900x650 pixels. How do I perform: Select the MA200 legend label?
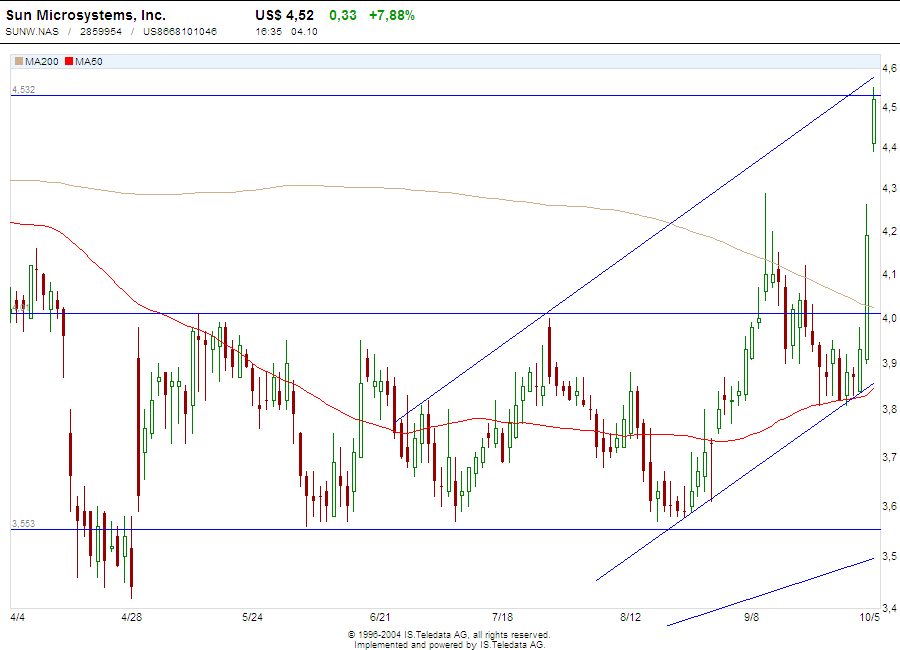coord(41,61)
